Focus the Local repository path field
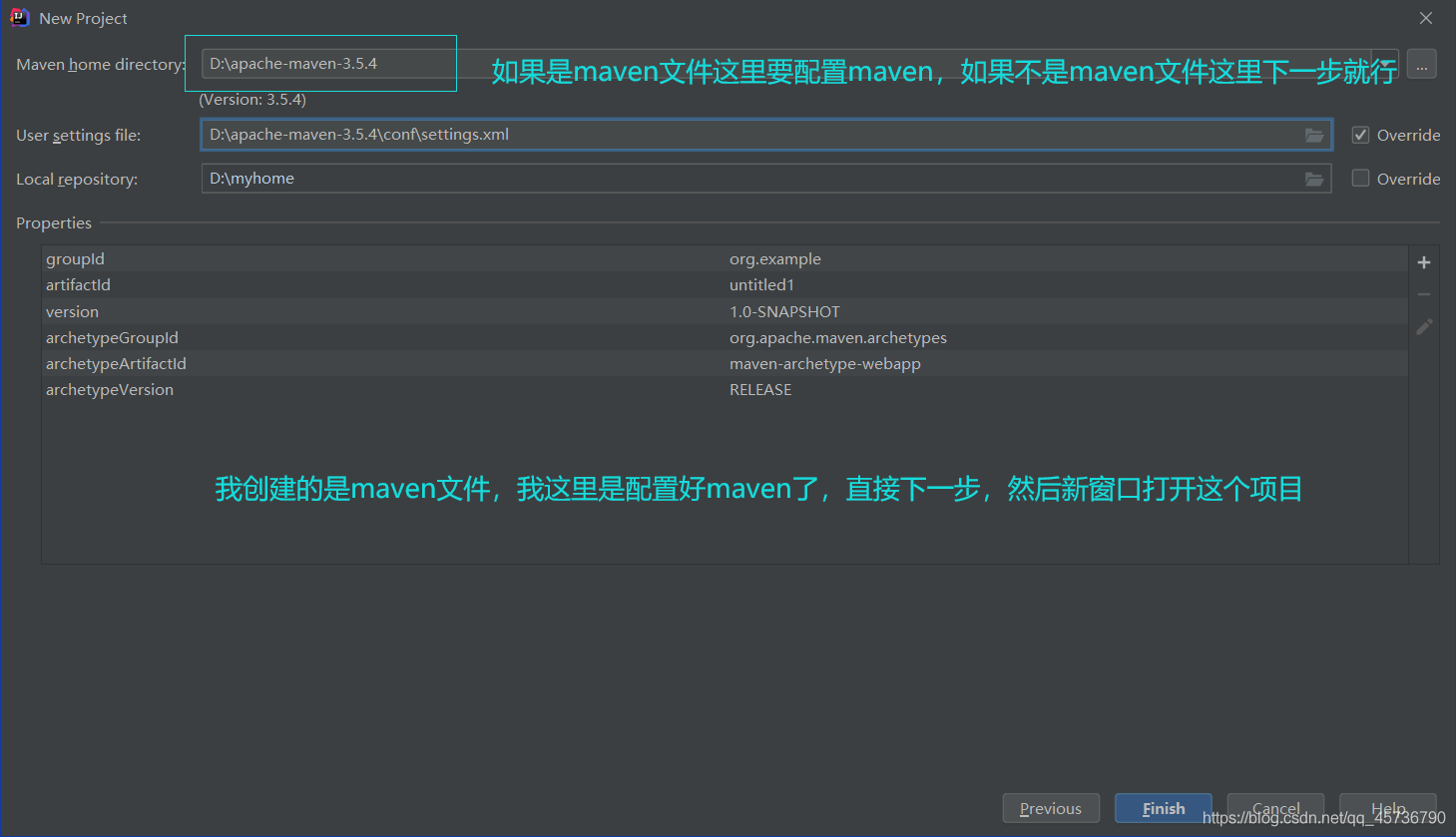 [766, 179]
